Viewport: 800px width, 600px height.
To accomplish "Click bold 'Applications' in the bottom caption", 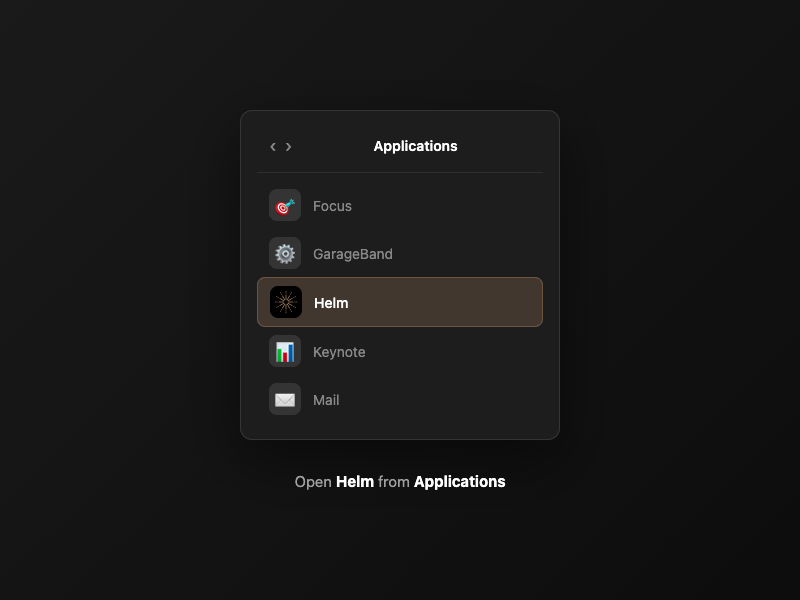I will pos(459,482).
